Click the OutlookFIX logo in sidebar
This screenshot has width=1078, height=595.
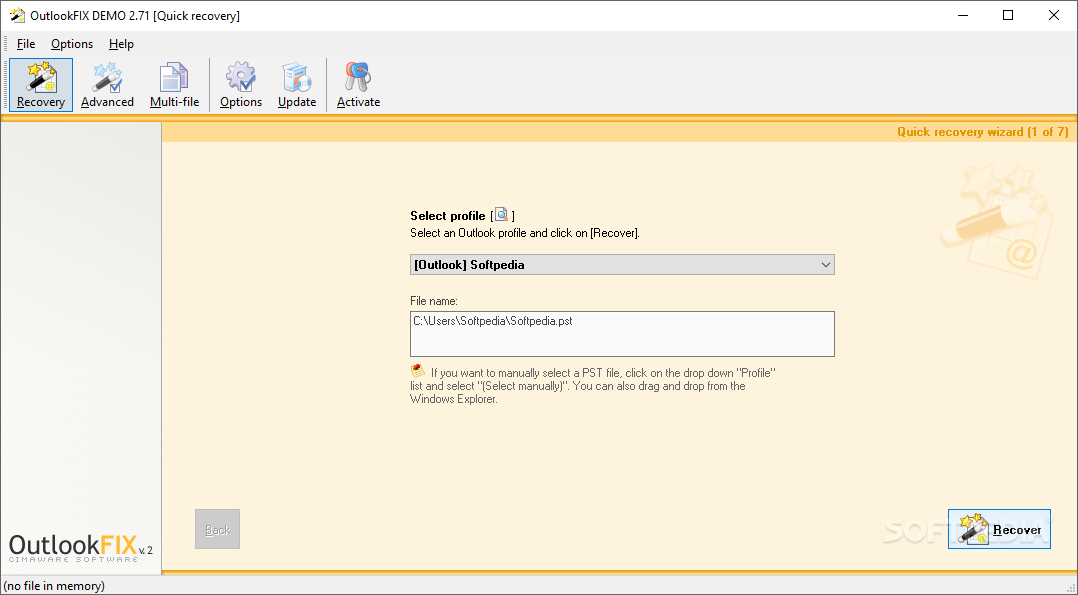tap(80, 548)
